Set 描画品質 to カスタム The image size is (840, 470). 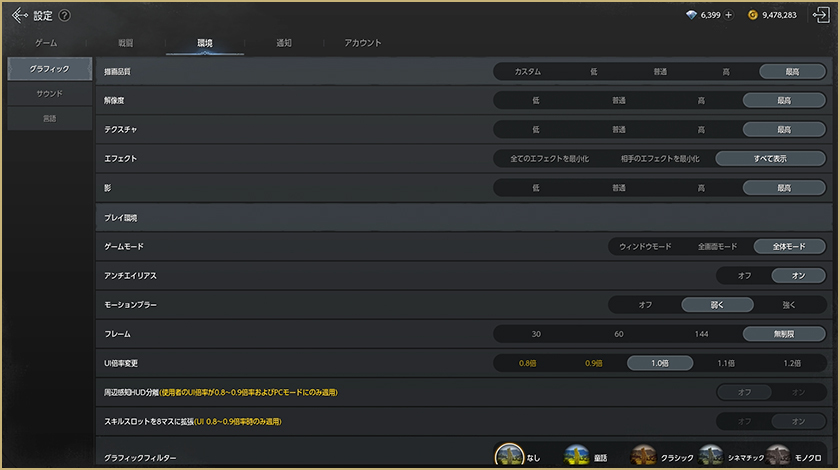click(x=527, y=71)
